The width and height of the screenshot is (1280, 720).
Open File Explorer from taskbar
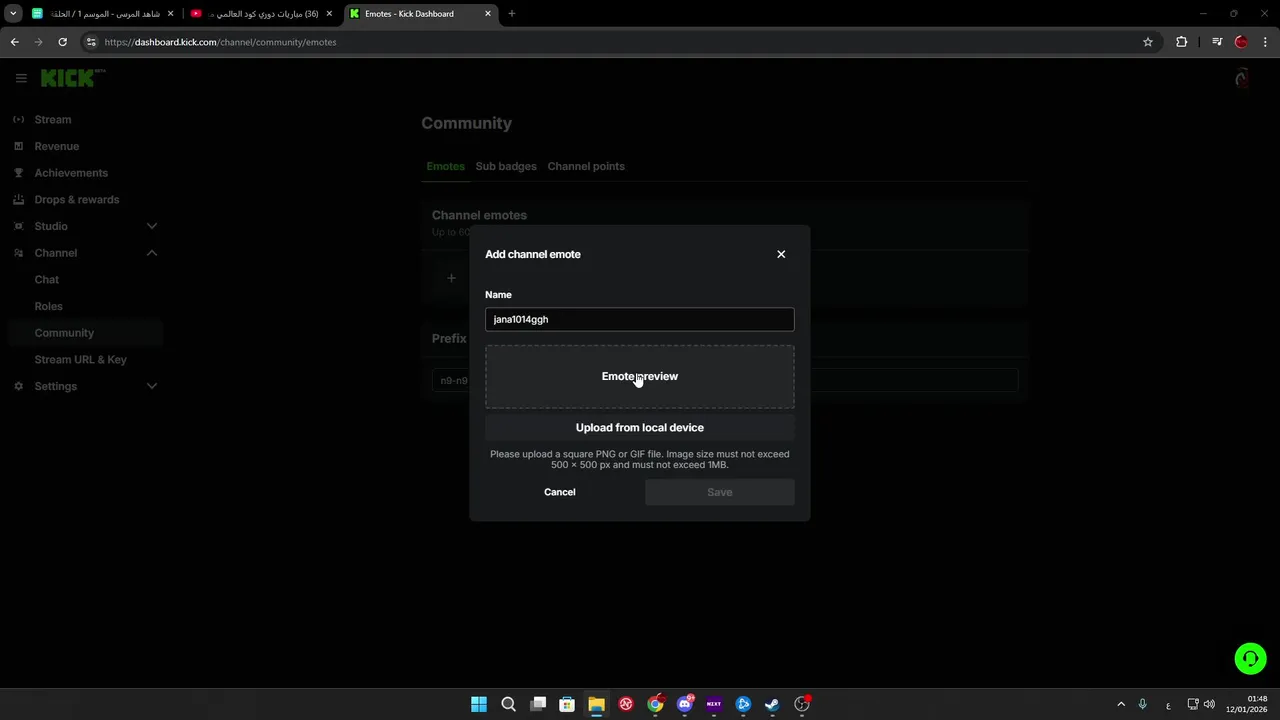596,704
